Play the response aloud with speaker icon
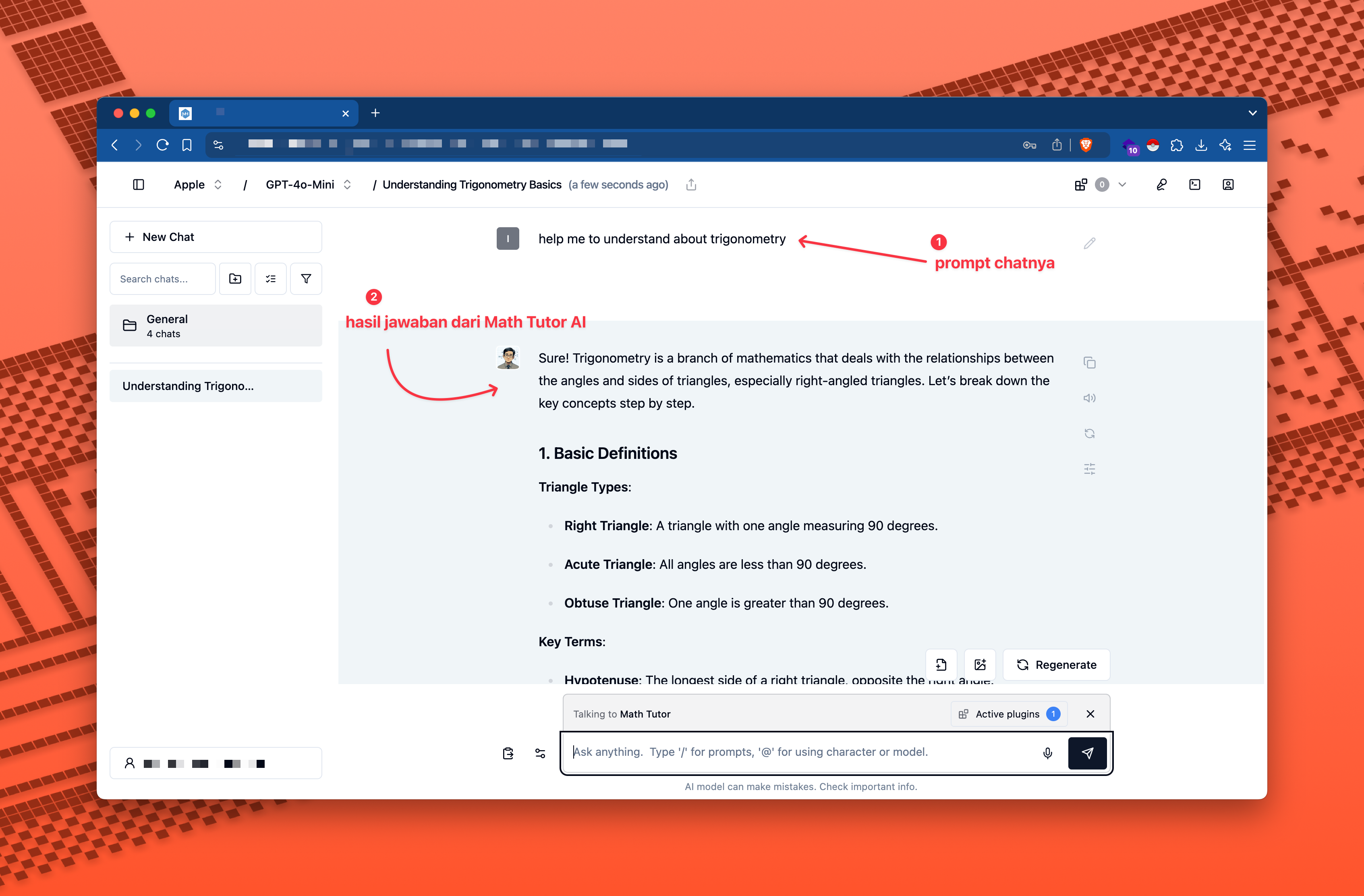 [1090, 398]
